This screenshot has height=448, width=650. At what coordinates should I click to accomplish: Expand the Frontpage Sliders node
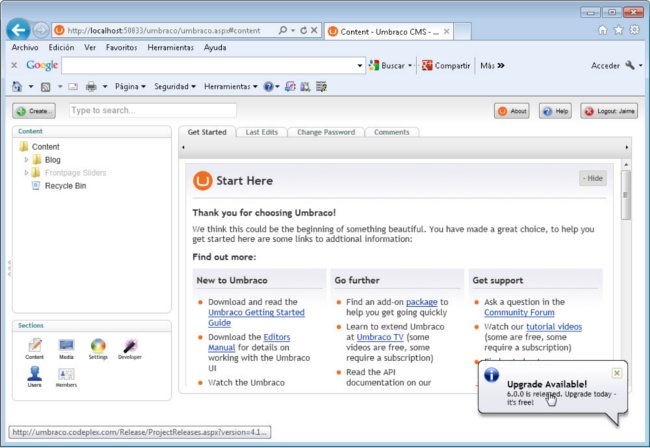(x=26, y=172)
